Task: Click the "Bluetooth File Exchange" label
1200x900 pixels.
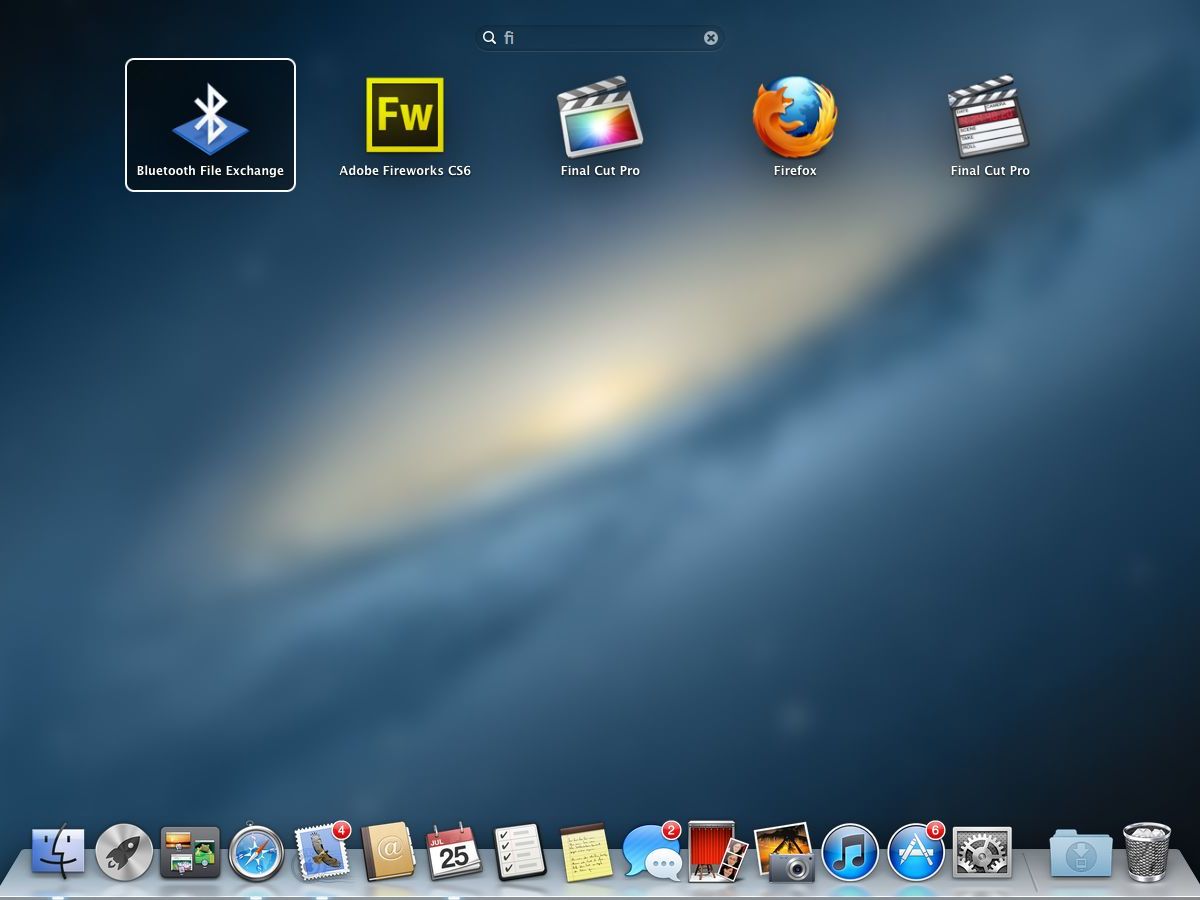Action: click(x=210, y=171)
